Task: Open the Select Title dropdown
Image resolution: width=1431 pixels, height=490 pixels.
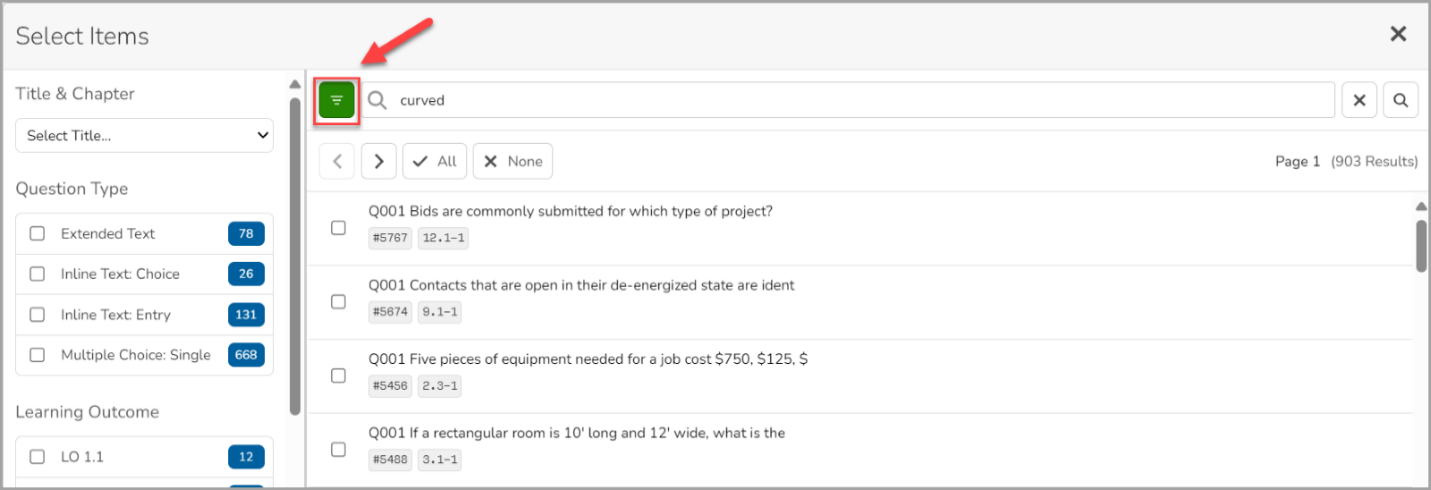Action: [144, 136]
